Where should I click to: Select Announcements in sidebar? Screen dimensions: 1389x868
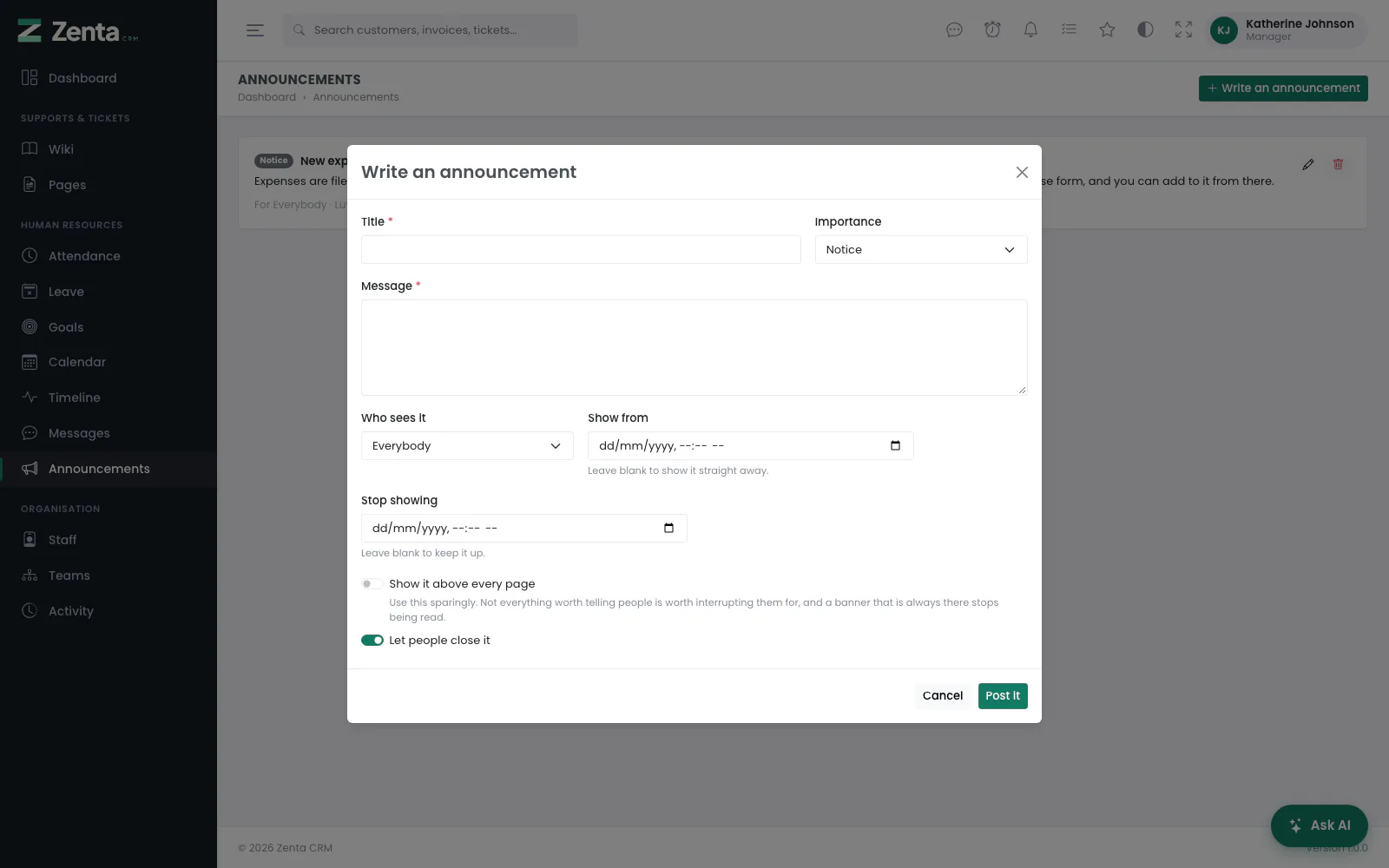tap(109, 469)
